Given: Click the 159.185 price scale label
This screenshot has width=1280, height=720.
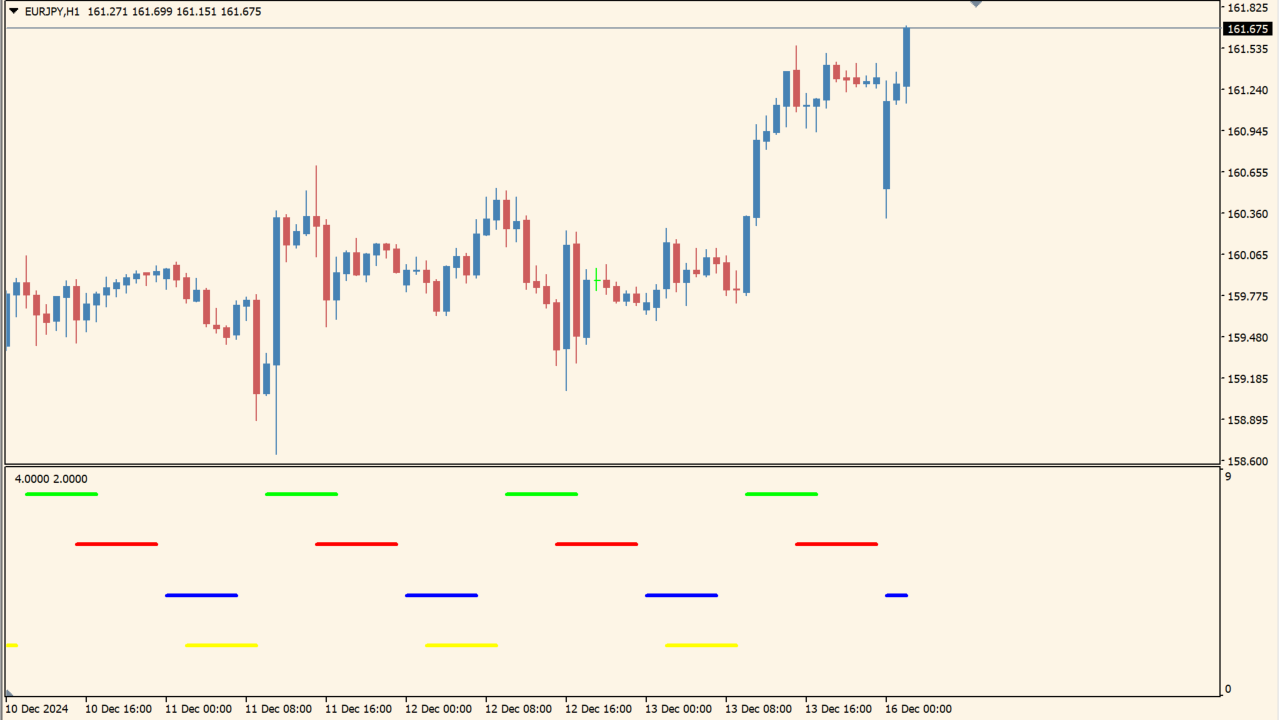Looking at the screenshot, I should (x=1247, y=379).
